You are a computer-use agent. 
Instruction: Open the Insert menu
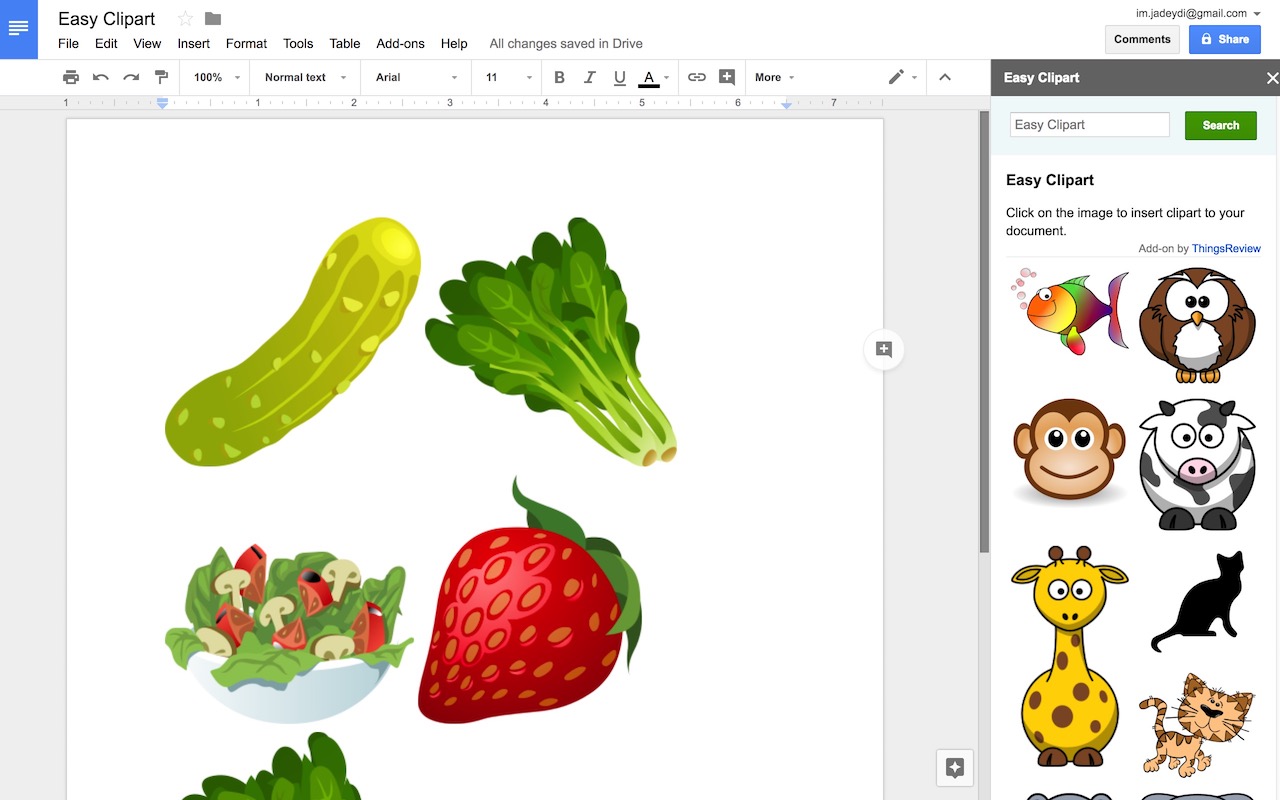pos(194,43)
